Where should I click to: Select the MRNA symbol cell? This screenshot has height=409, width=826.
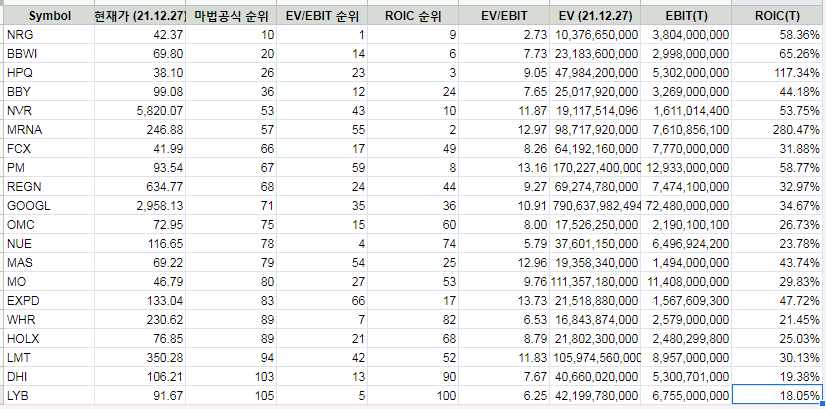(50, 130)
